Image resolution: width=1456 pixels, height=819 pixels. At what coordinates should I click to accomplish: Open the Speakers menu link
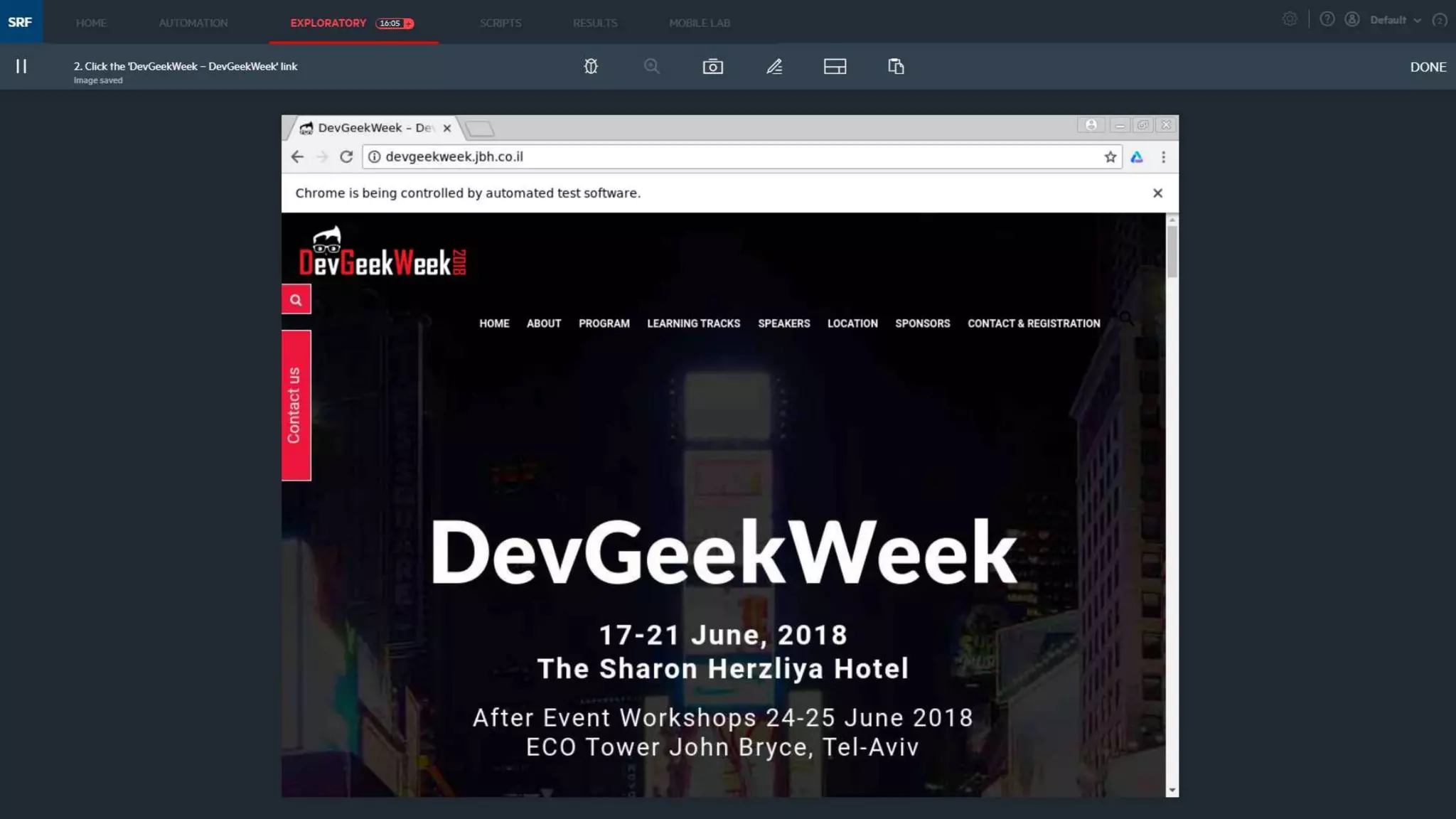(783, 323)
